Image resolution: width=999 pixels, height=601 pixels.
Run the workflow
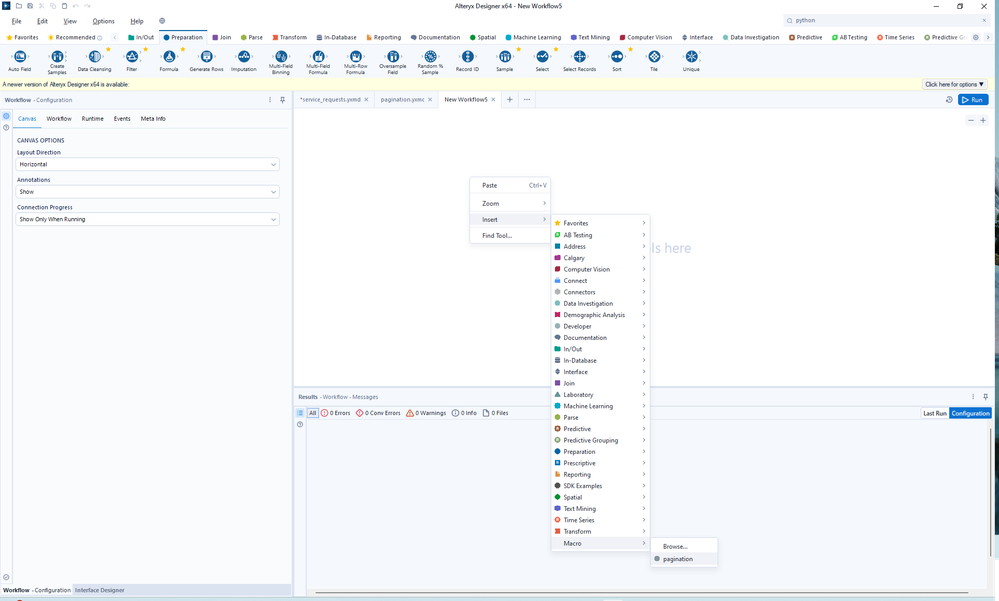coord(973,99)
